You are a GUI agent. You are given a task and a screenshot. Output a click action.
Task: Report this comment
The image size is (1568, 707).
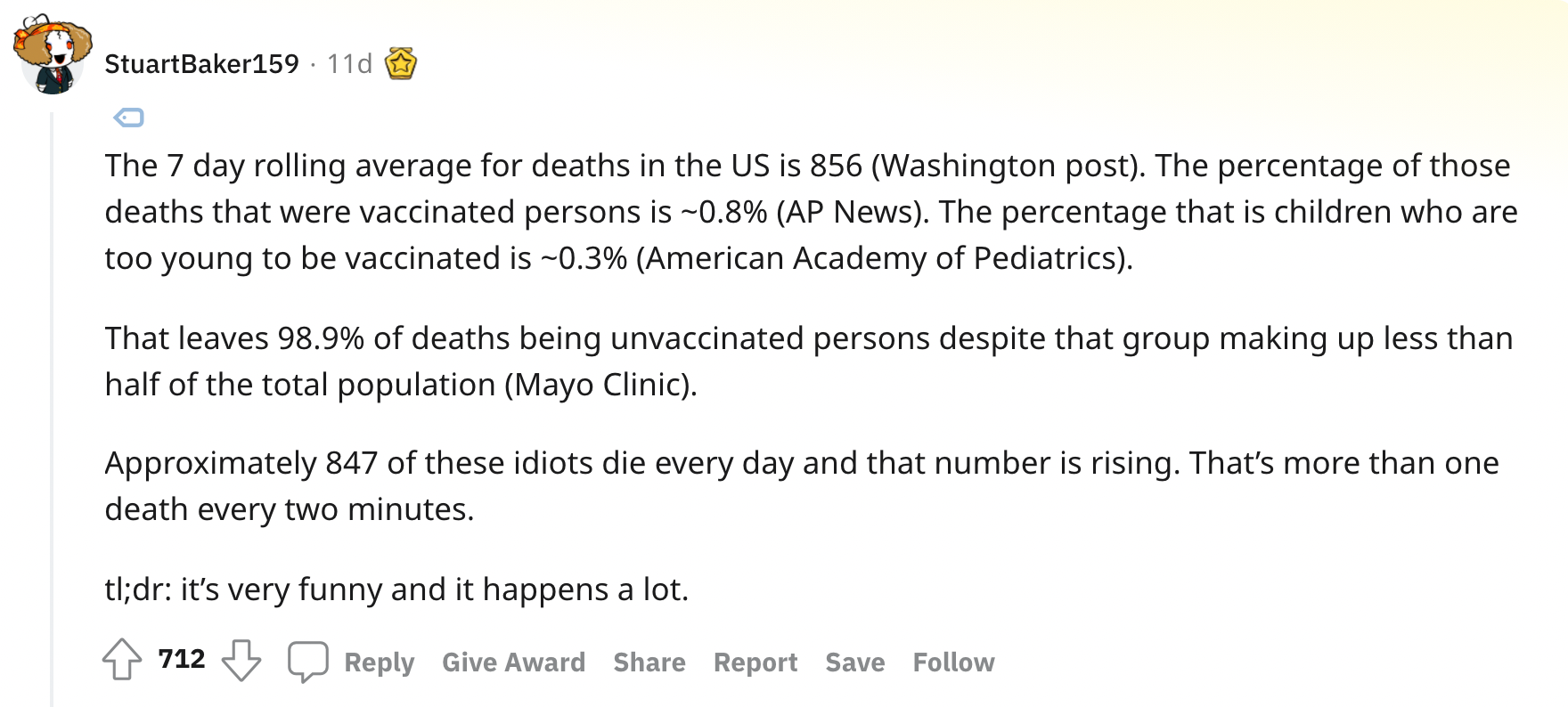click(x=755, y=662)
